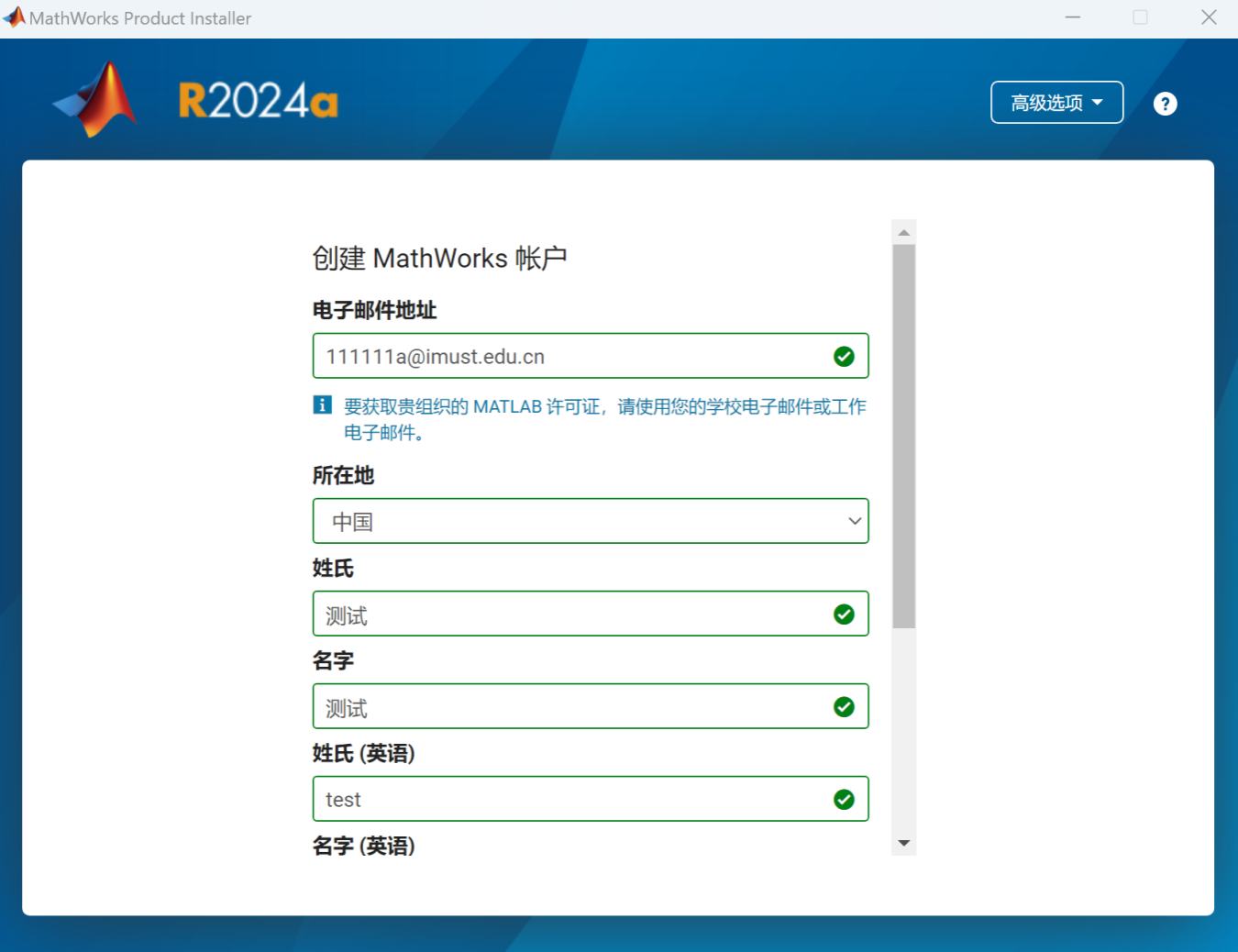Click the validation checkmark beside 姓氏 field
The image size is (1238, 952).
pyautogui.click(x=844, y=614)
